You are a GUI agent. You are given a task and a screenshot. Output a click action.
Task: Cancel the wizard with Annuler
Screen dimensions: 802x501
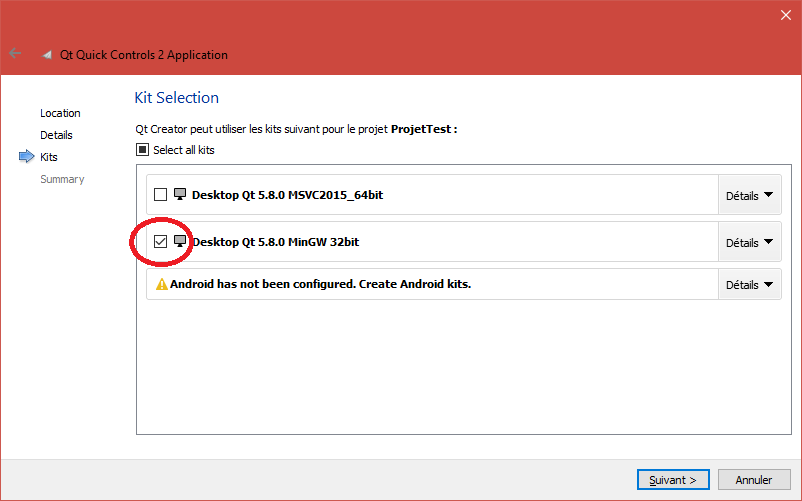click(754, 480)
